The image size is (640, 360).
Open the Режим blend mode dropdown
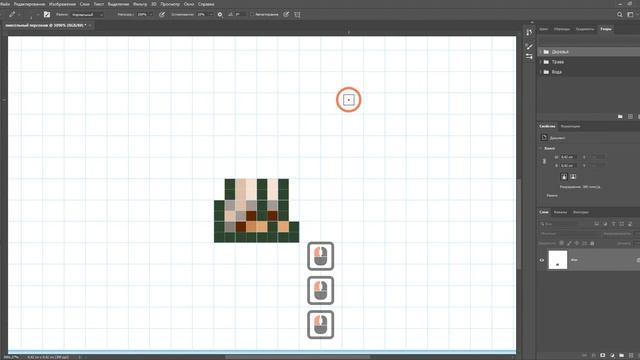click(x=87, y=14)
